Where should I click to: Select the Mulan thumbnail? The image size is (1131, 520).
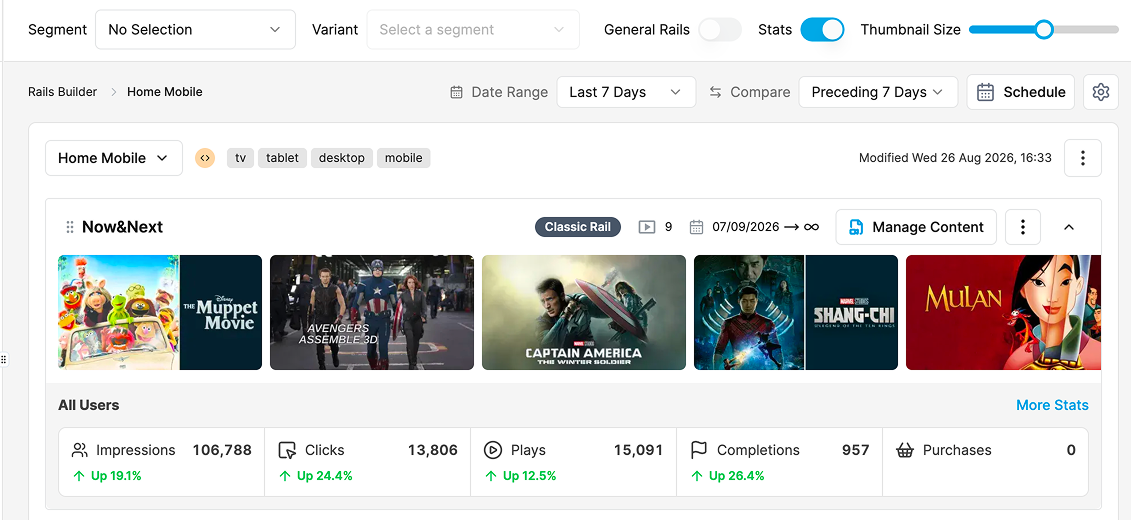point(1003,312)
